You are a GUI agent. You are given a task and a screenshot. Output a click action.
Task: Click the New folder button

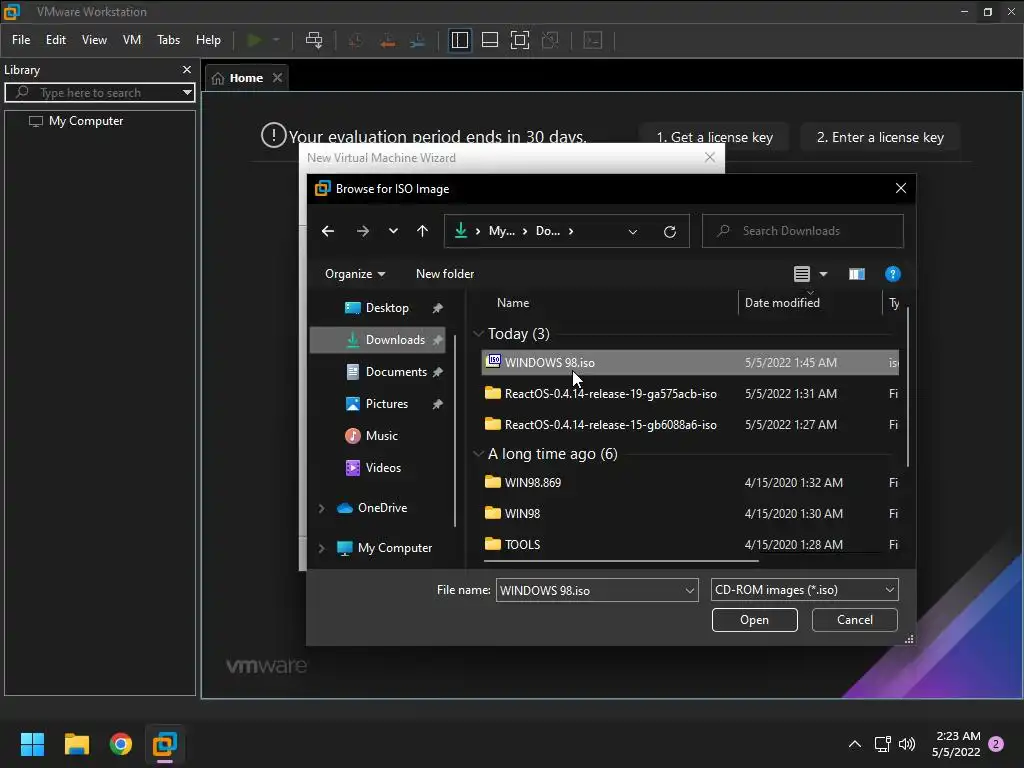pyautogui.click(x=445, y=274)
